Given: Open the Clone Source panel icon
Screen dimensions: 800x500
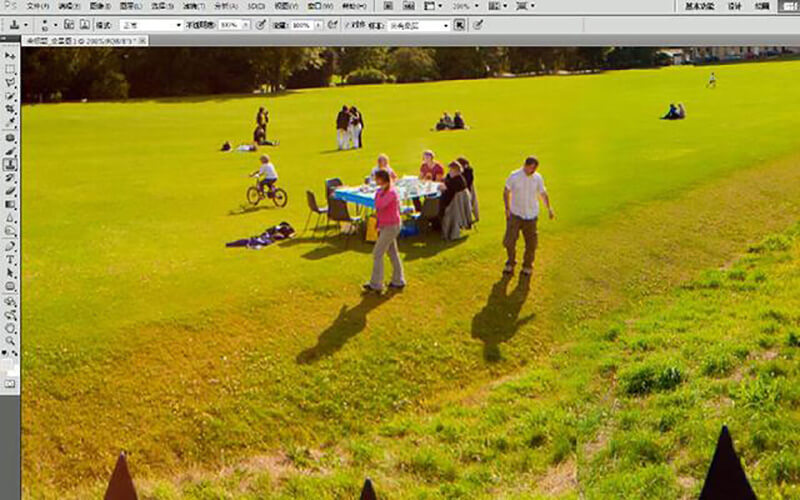Looking at the screenshot, I should coord(83,25).
